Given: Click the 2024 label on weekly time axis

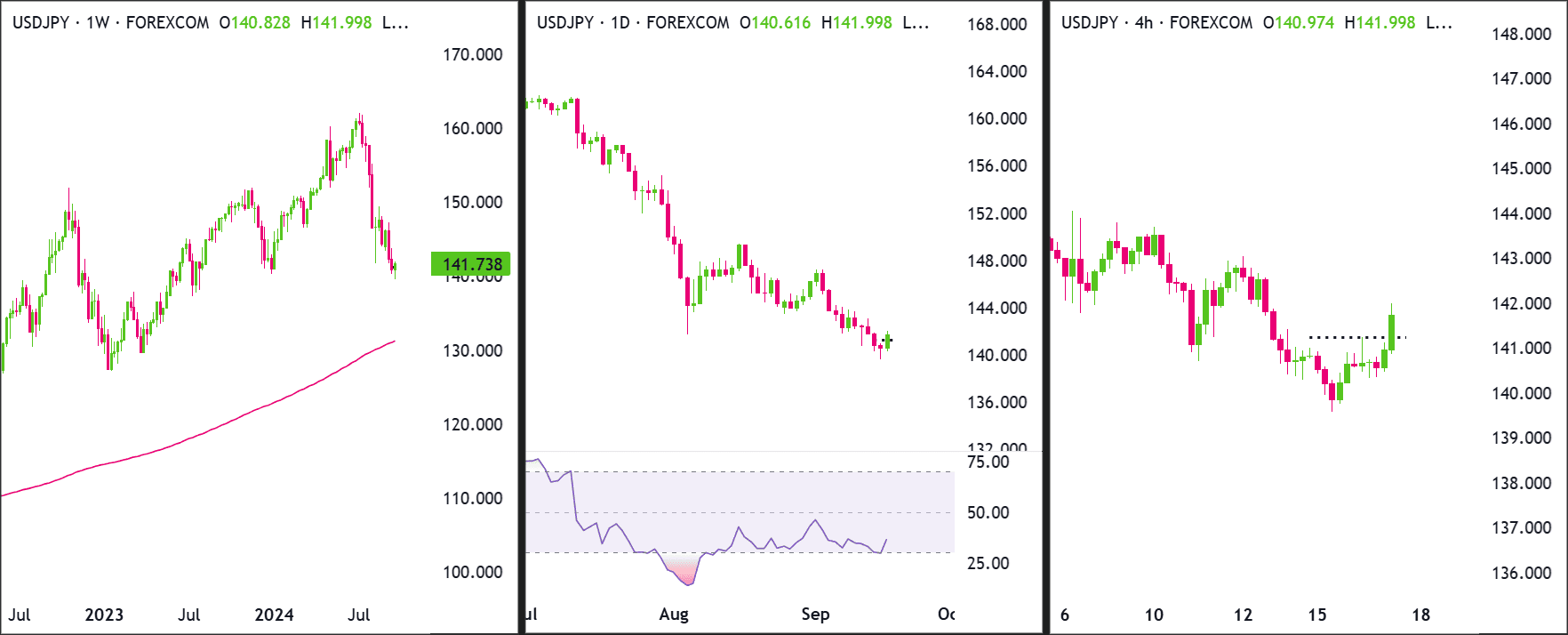Looking at the screenshot, I should 274,615.
